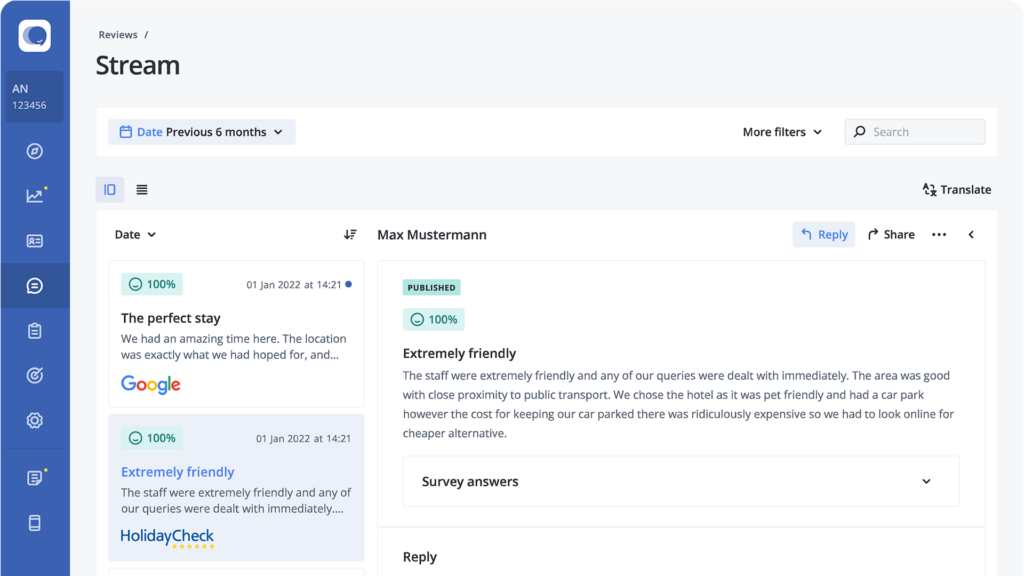Switch to split panel view
Image resolution: width=1024 pixels, height=576 pixels.
pyautogui.click(x=110, y=189)
